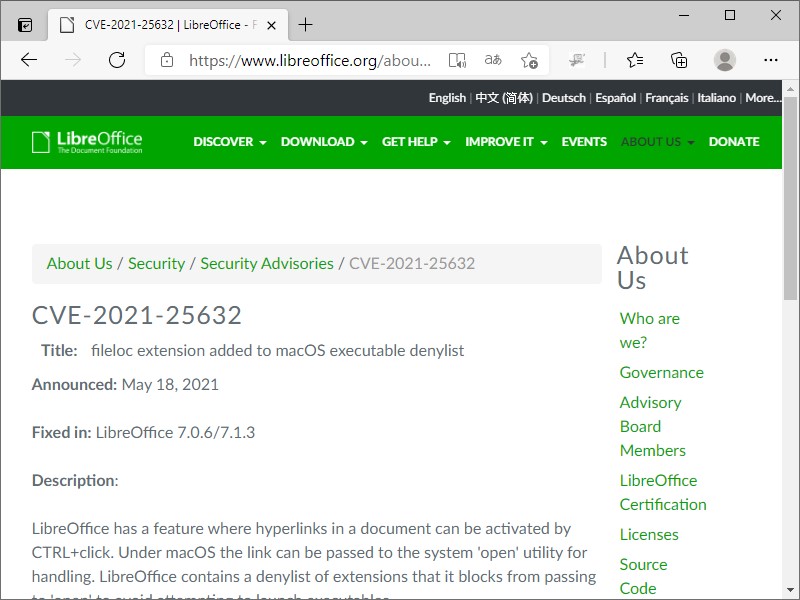Click the forward navigation arrow

pos(73,60)
